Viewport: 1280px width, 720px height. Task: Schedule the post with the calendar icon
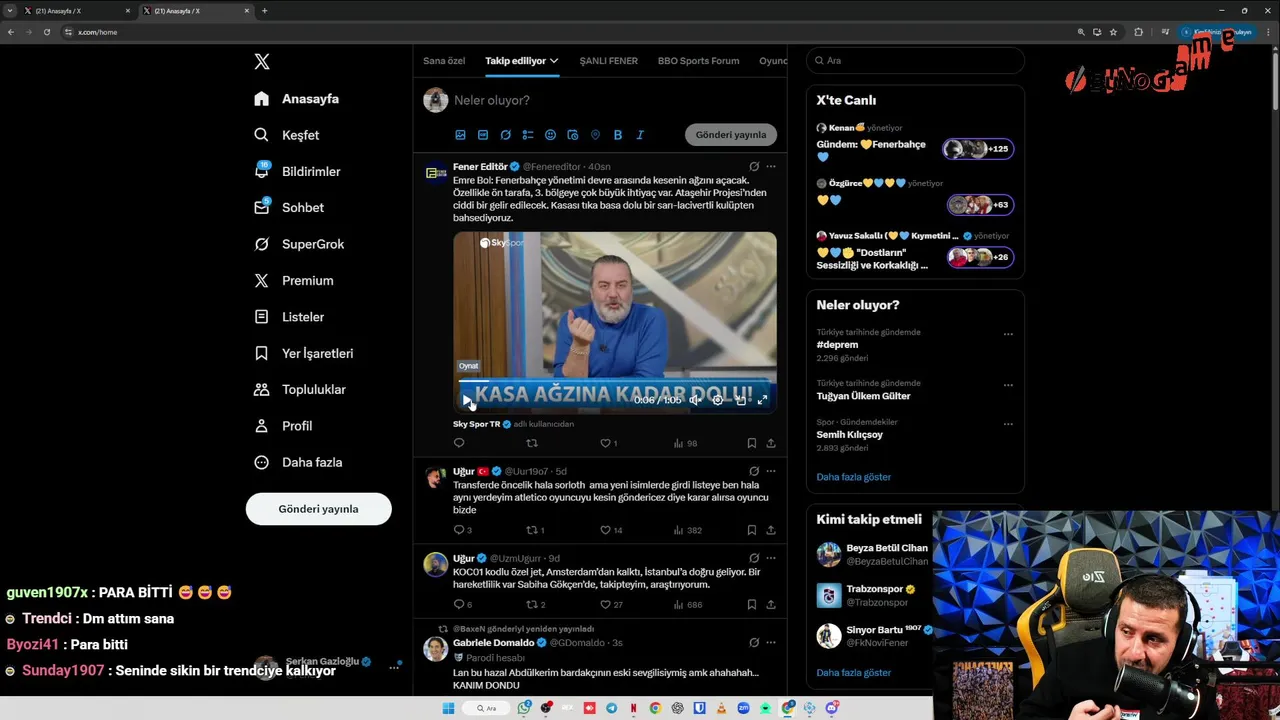tap(573, 135)
